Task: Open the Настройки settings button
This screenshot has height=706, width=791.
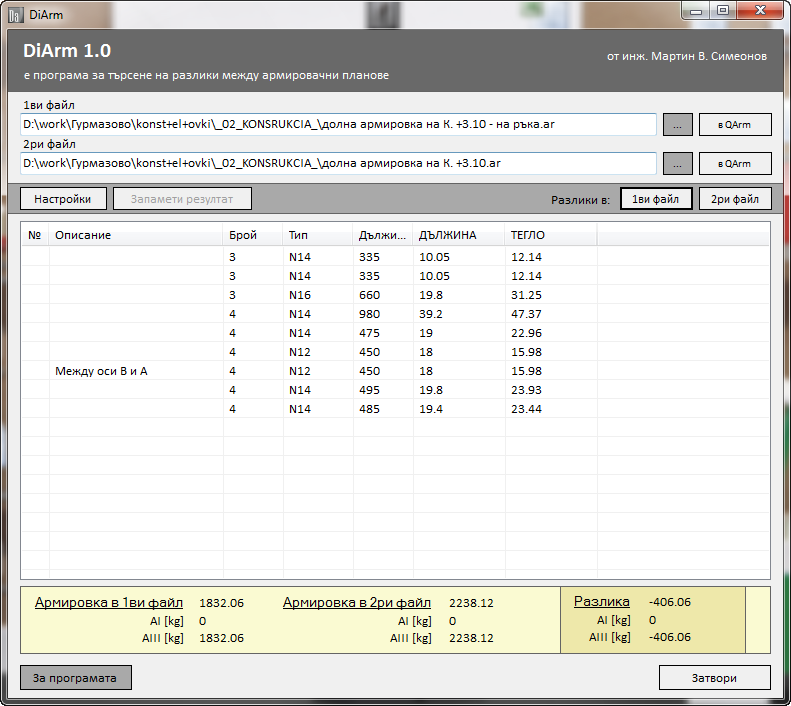Action: [63, 199]
